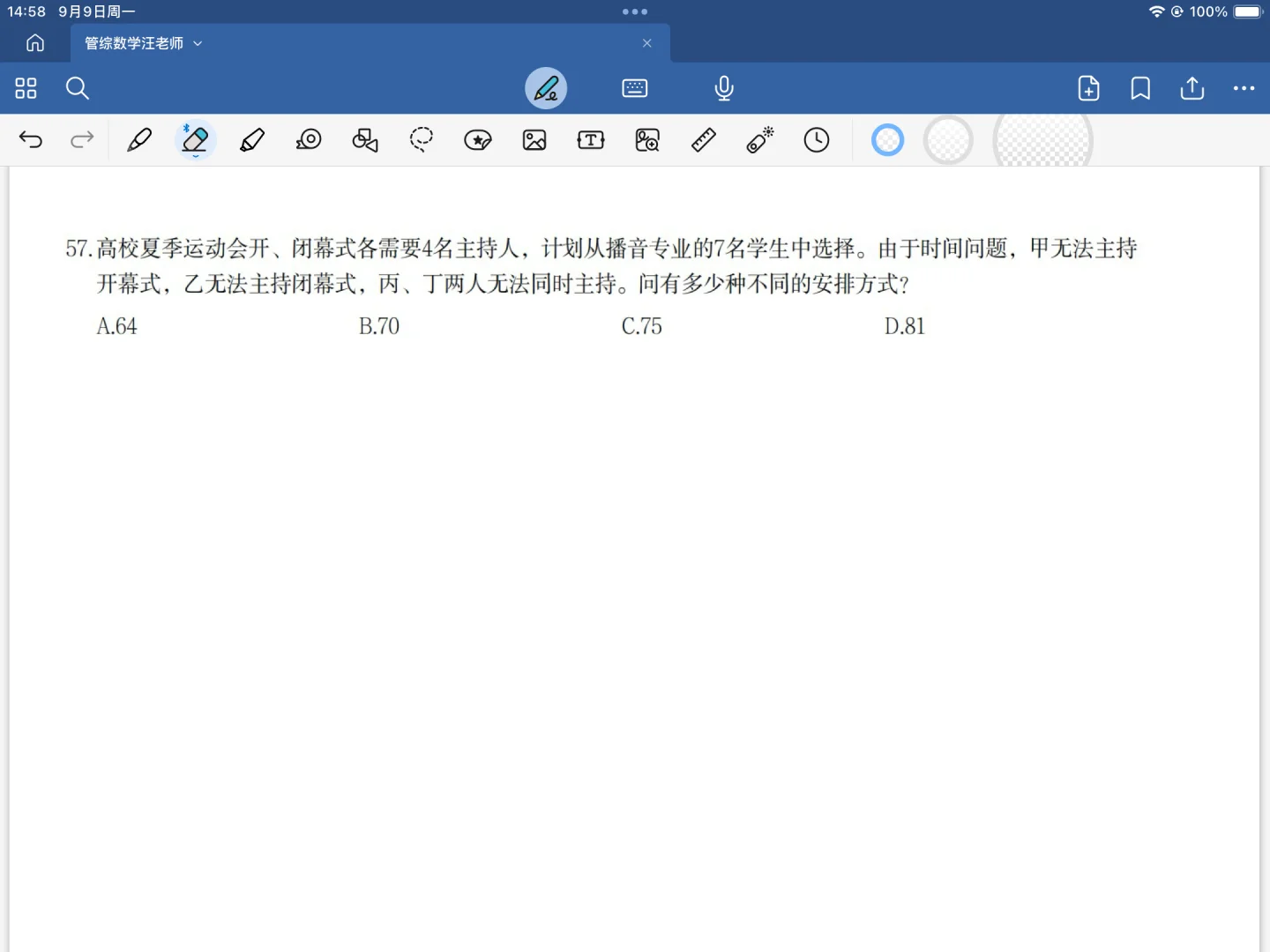The width and height of the screenshot is (1270, 952).
Task: Tap answer option D.81
Action: pyautogui.click(x=905, y=326)
